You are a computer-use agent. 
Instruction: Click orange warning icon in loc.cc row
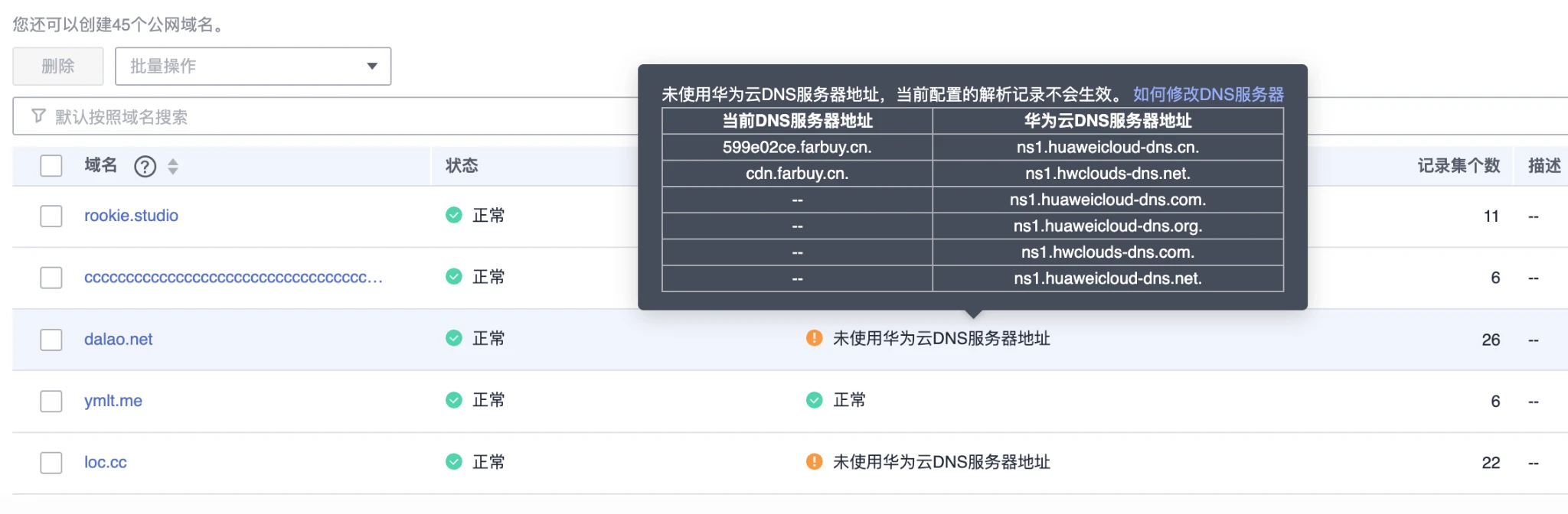pos(814,461)
